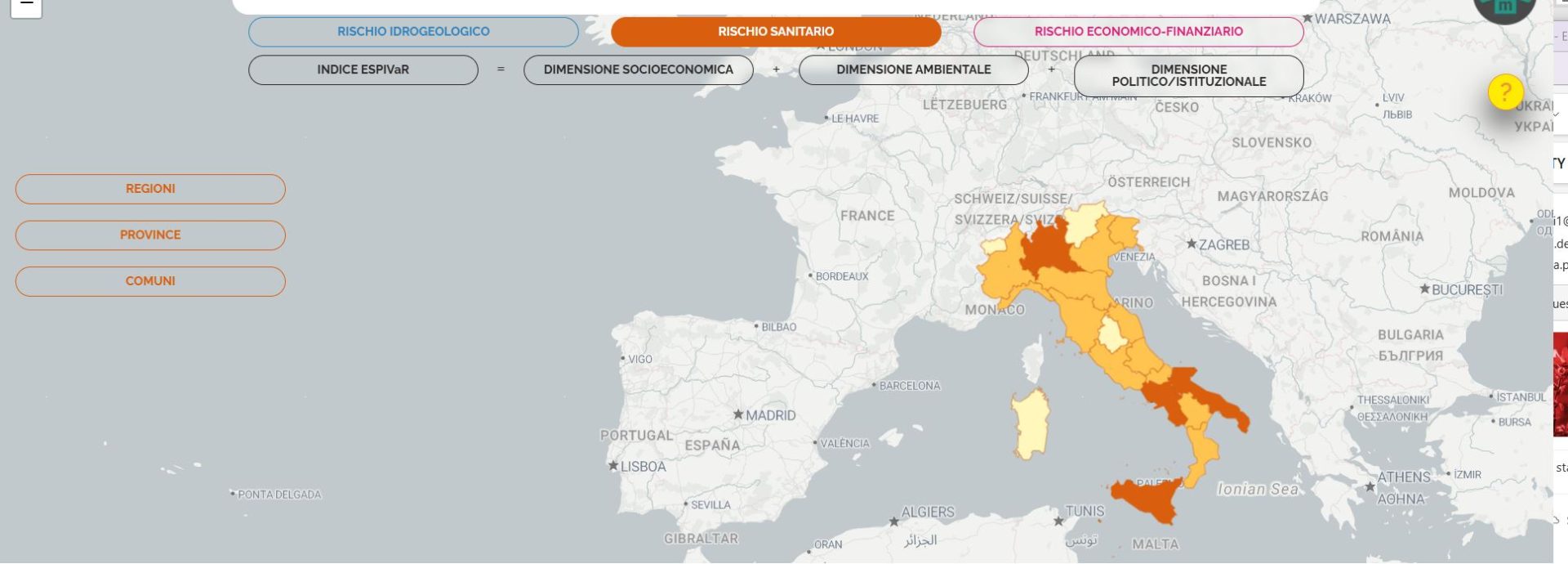Image resolution: width=1568 pixels, height=564 pixels.
Task: Enable the Dimensione Ambientale indicator
Action: tap(913, 70)
